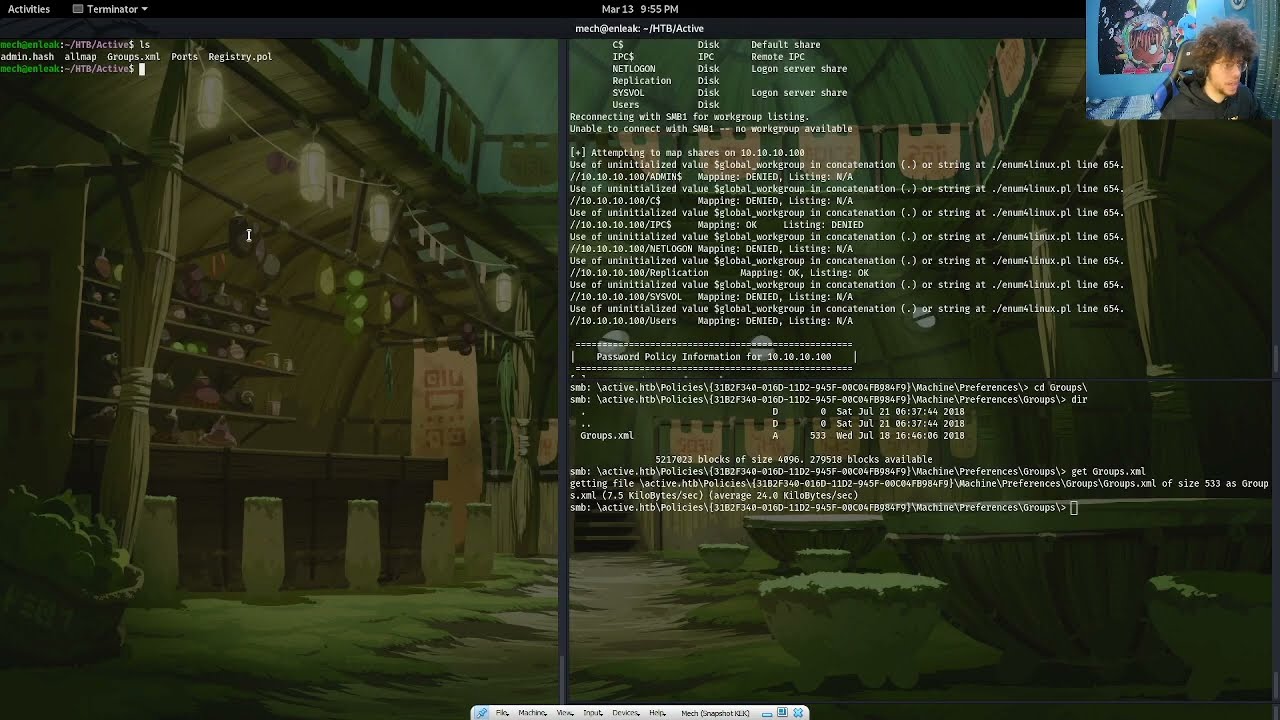
Task: Click the admin.hash filename in left terminal
Action: click(27, 57)
